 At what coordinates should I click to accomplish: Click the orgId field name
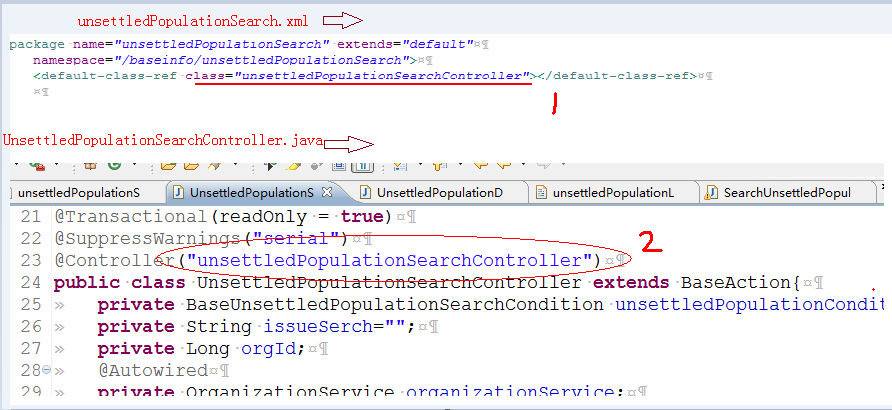point(269,348)
